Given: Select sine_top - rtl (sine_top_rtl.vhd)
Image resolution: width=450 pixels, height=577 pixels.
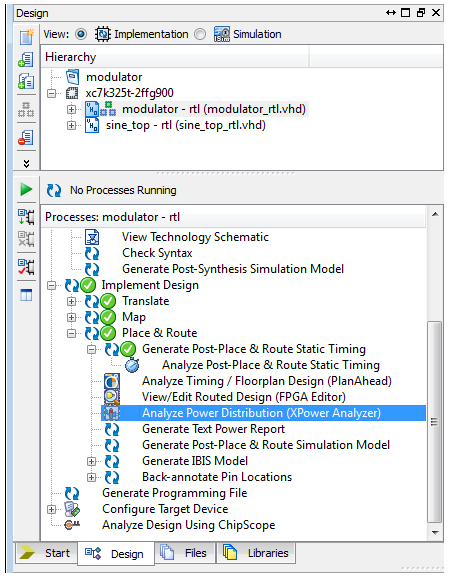Looking at the screenshot, I should click(186, 125).
